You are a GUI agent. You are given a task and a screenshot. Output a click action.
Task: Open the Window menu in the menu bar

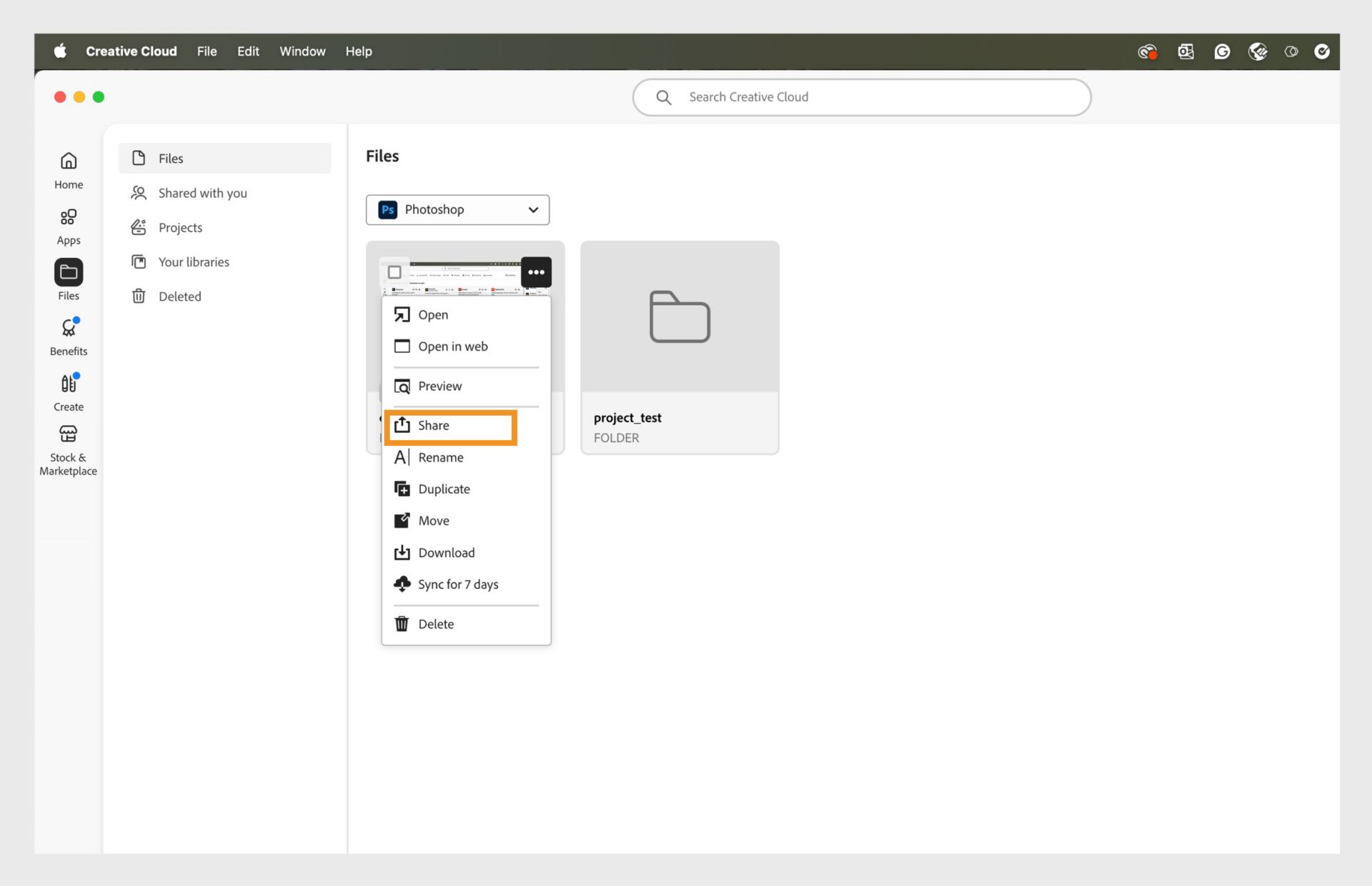pos(302,51)
